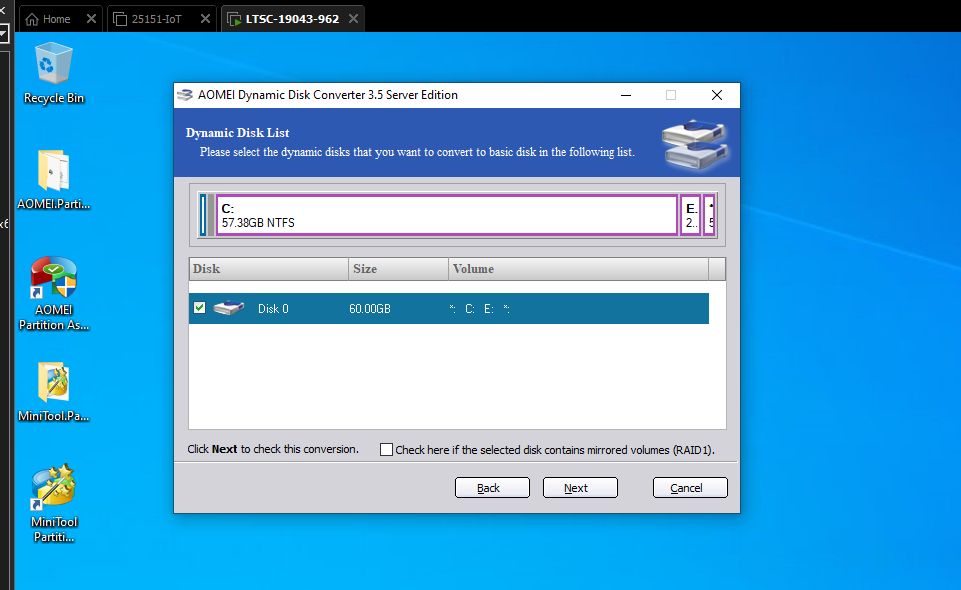This screenshot has width=961, height=590.
Task: Click the Disk 0 drive icon
Action: click(x=229, y=308)
